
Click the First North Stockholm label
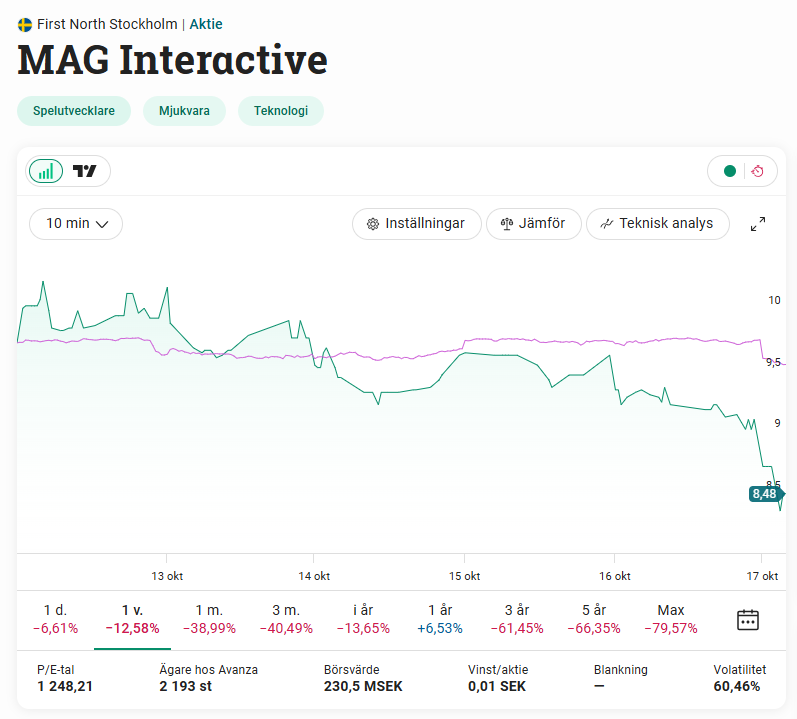coord(107,24)
